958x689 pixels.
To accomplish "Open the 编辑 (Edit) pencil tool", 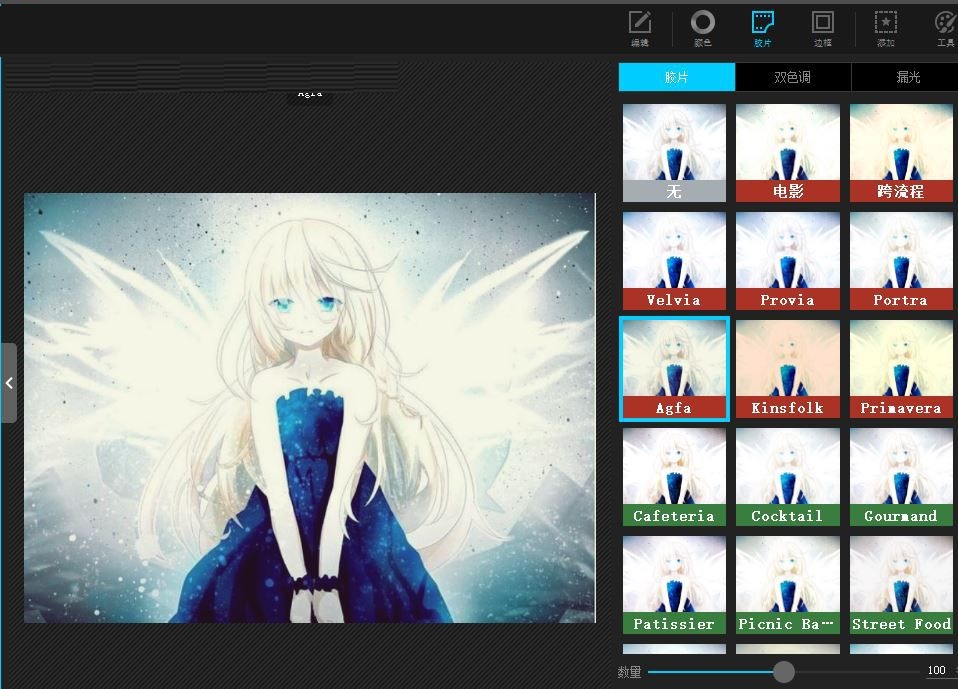I will coord(640,28).
